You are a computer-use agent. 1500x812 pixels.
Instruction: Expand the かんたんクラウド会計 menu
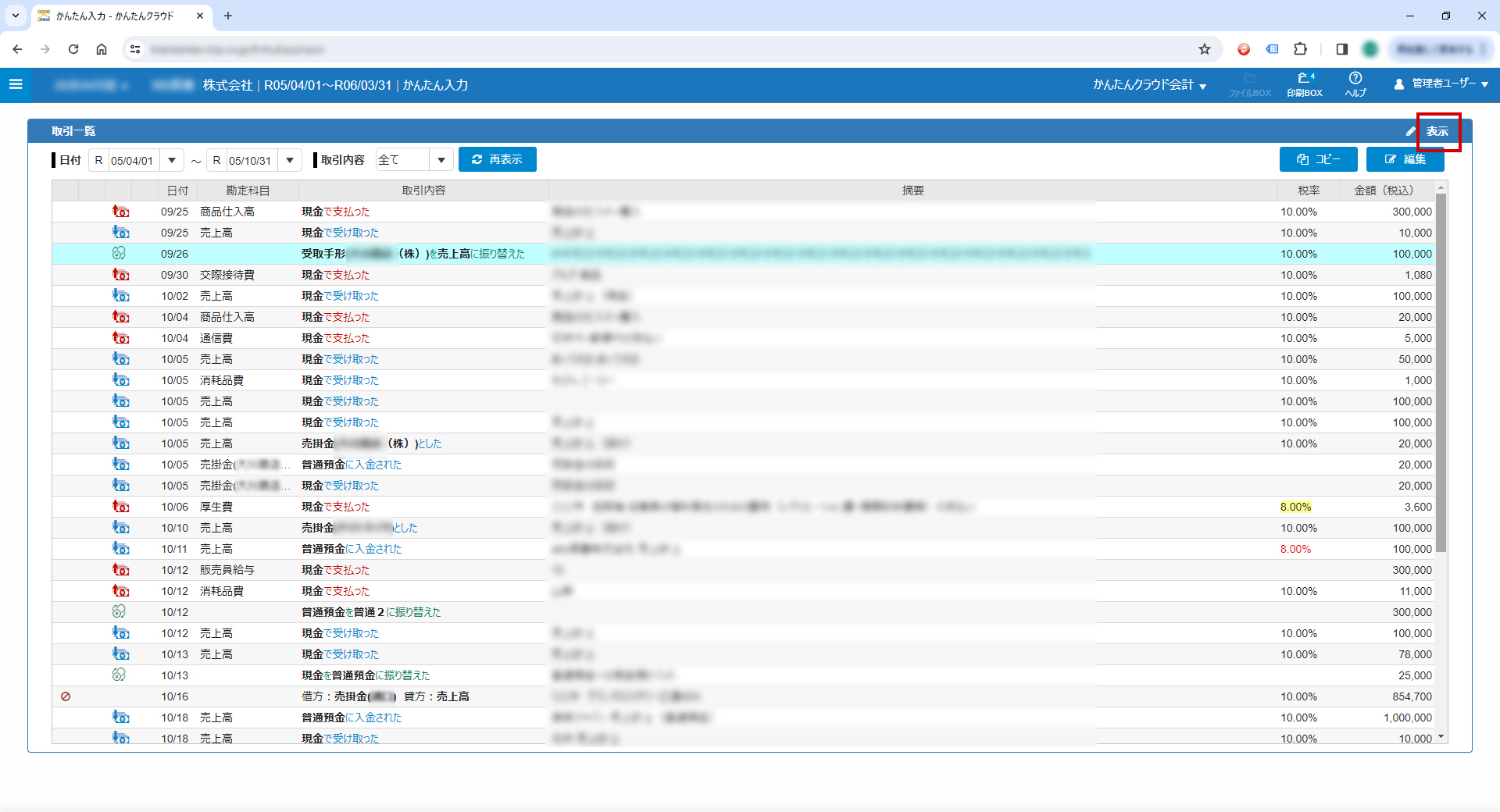(1149, 84)
